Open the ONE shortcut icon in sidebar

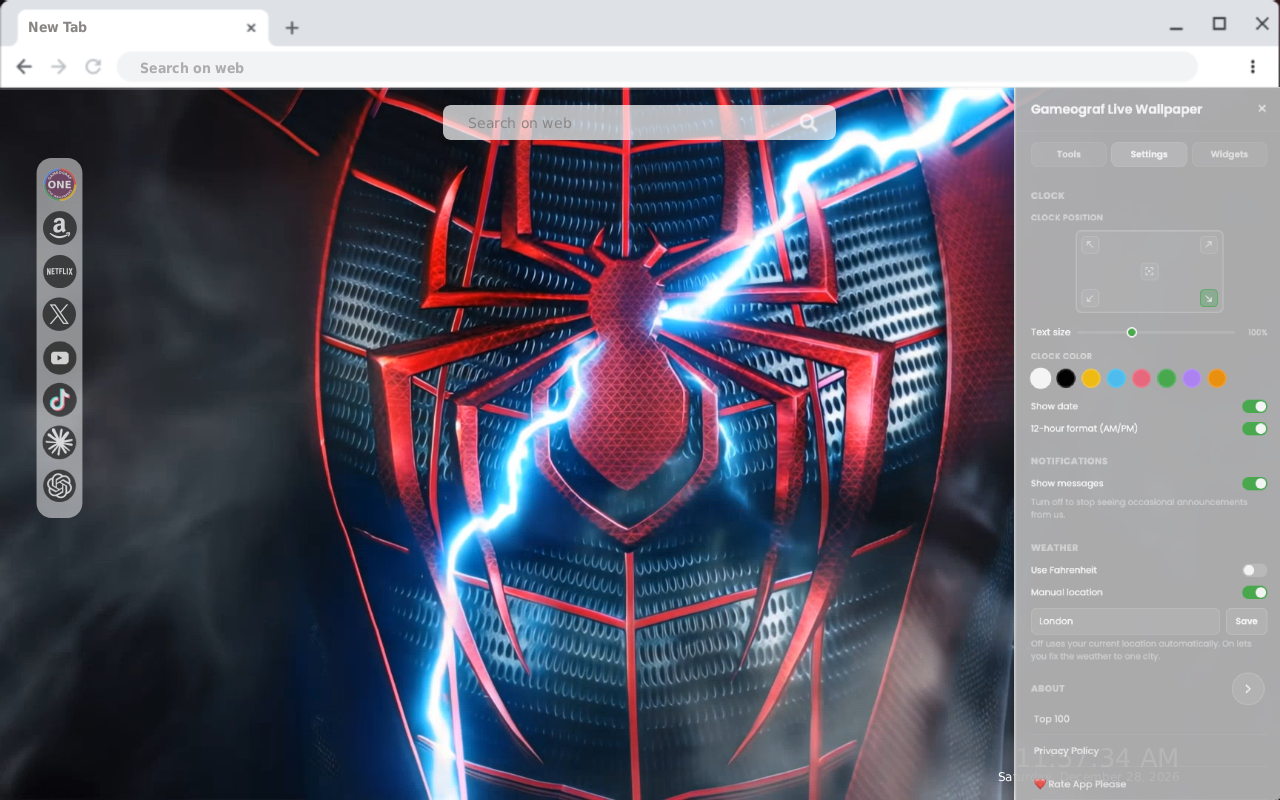pyautogui.click(x=60, y=184)
